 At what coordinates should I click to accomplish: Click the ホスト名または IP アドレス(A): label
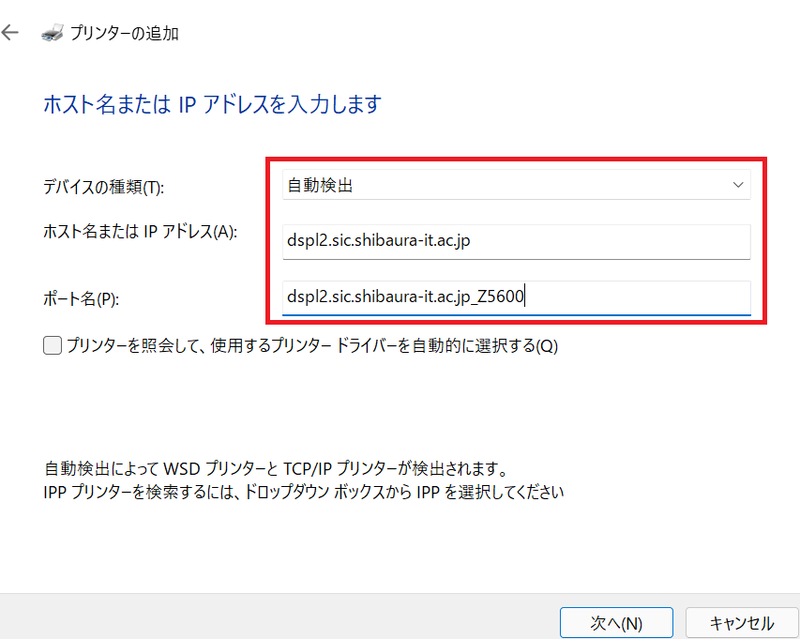click(140, 232)
